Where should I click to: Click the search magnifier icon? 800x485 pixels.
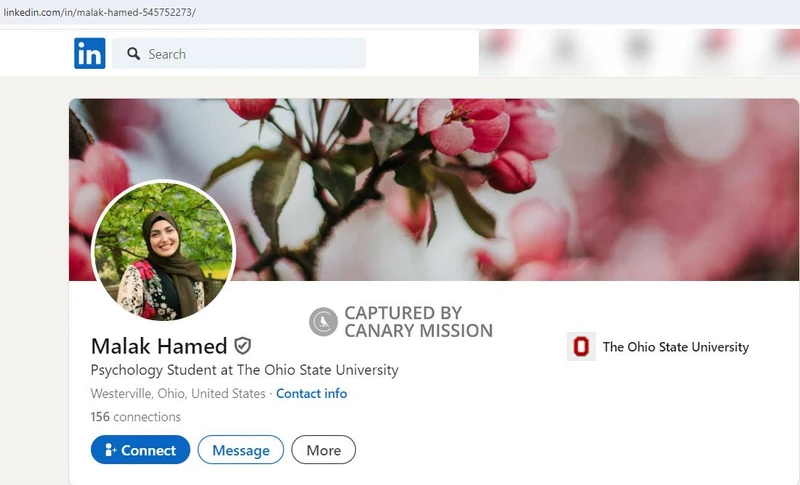point(134,54)
